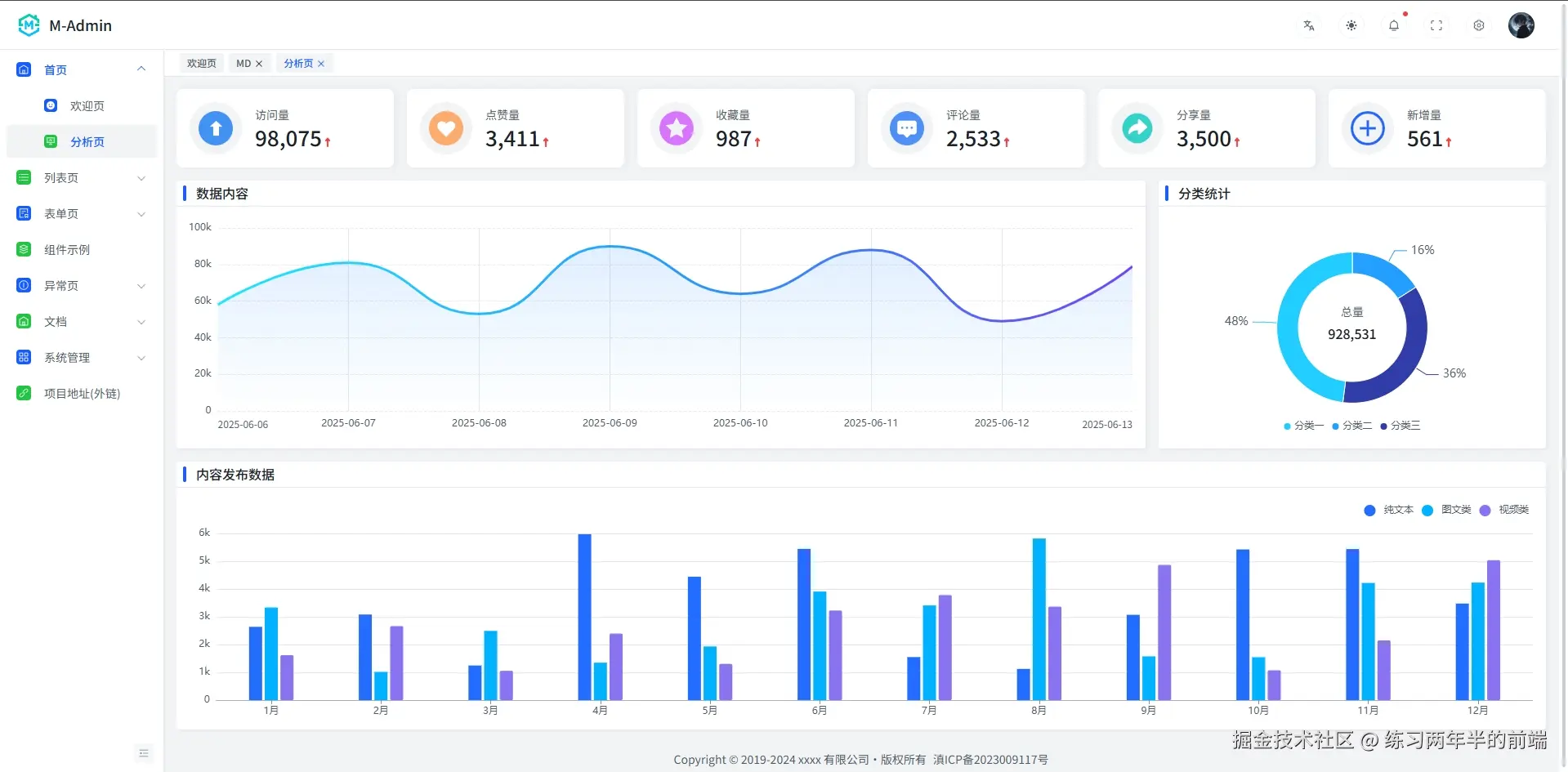Open 组件示例 in the sidebar

click(67, 249)
